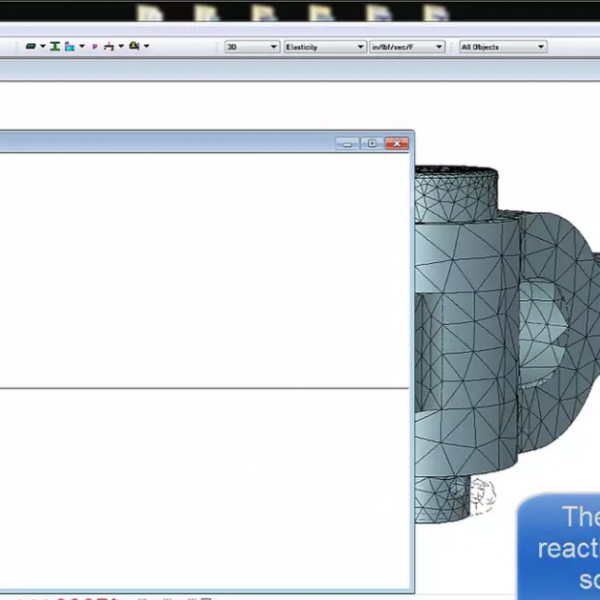The height and width of the screenshot is (600, 600).
Task: Expand the arrow beside the yellow icon
Action: [146, 46]
